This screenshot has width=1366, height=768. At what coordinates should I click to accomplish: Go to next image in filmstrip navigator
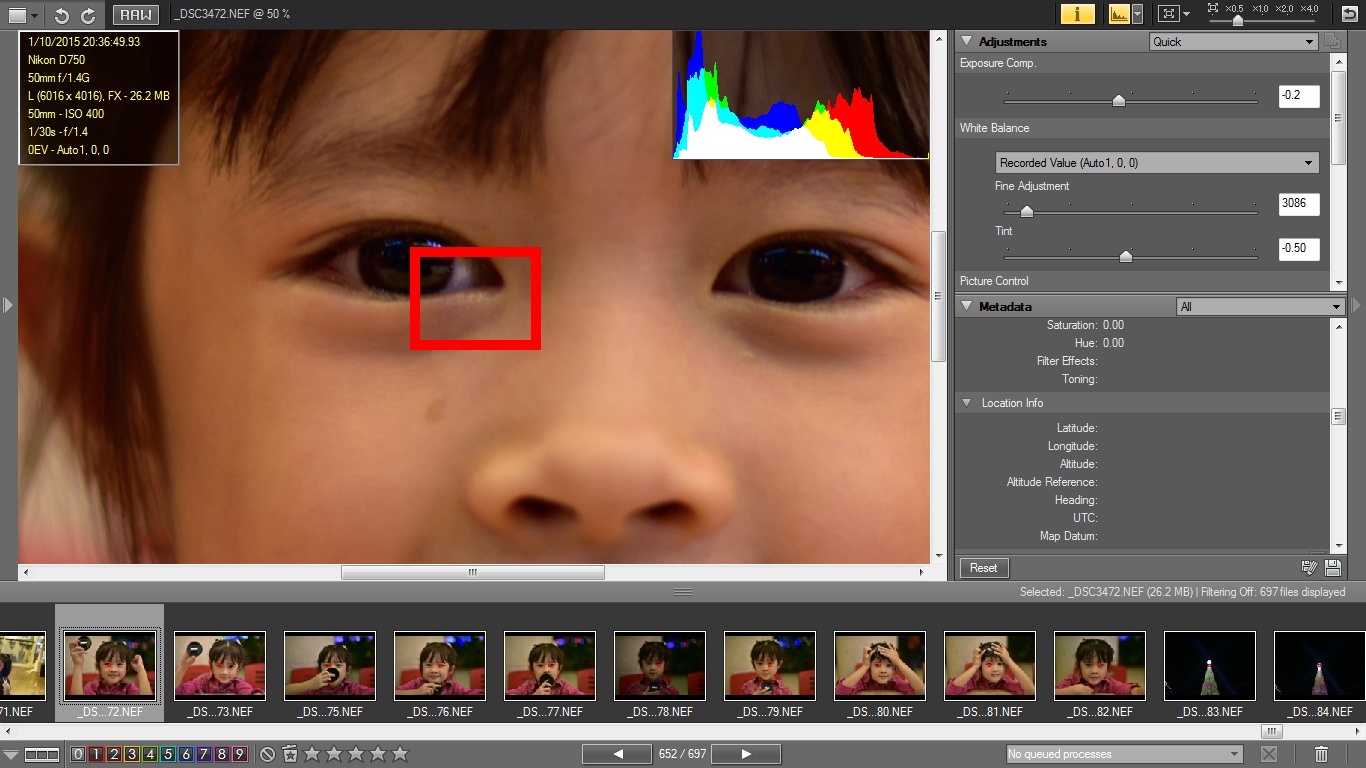(746, 754)
